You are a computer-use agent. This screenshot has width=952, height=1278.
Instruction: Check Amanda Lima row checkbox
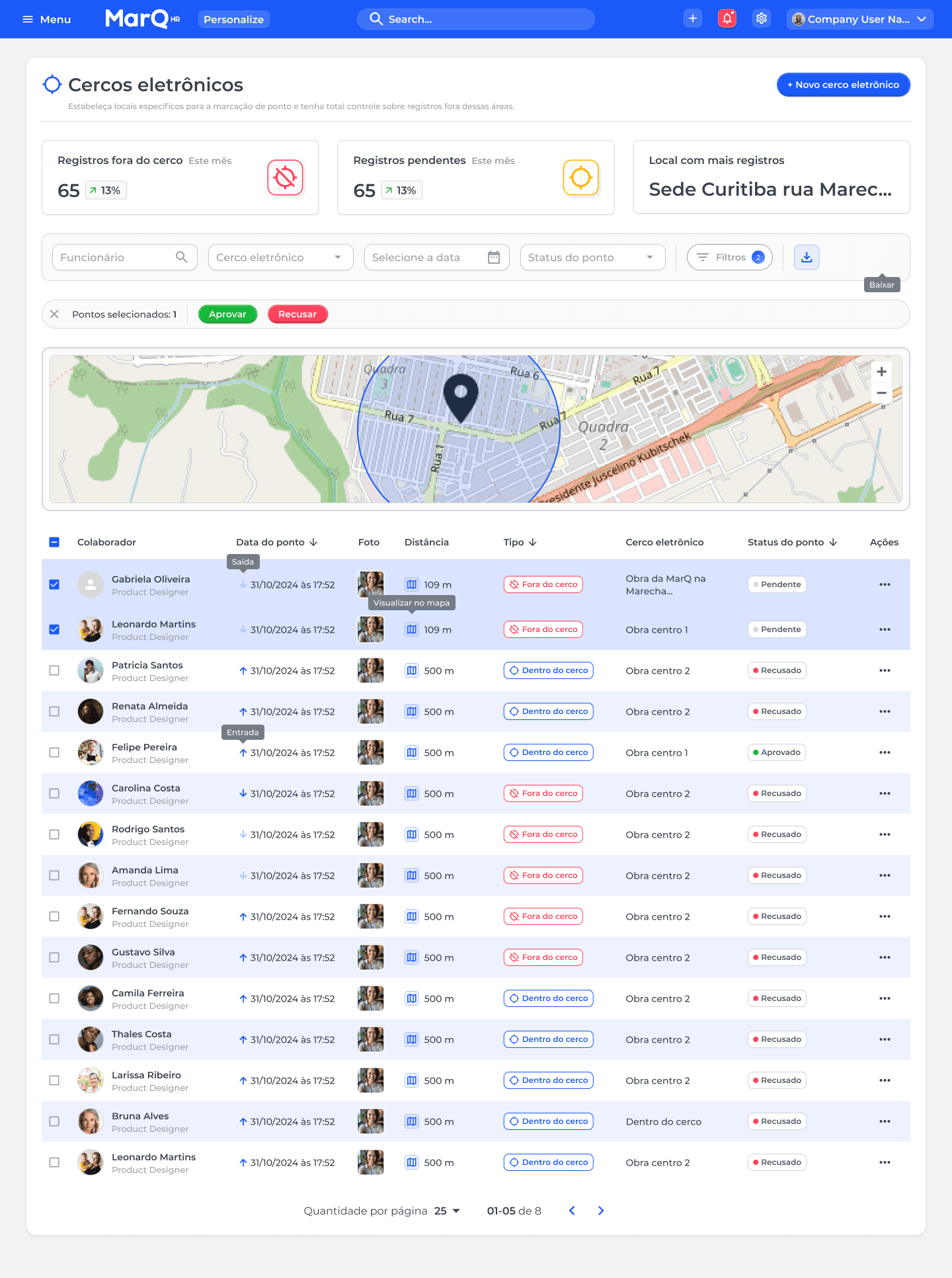click(54, 875)
